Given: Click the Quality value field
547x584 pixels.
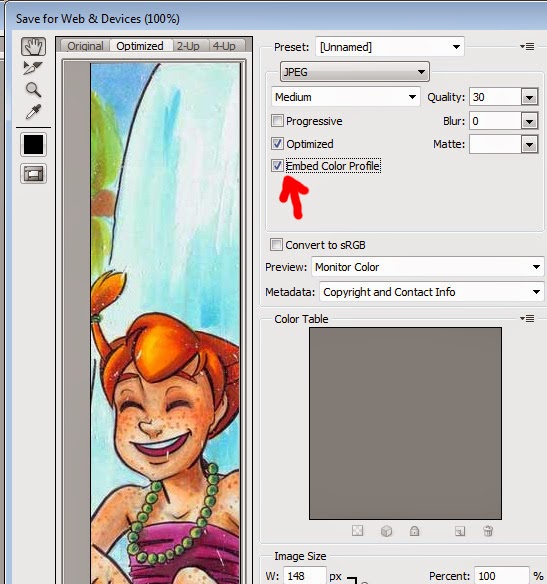Looking at the screenshot, I should click(496, 97).
